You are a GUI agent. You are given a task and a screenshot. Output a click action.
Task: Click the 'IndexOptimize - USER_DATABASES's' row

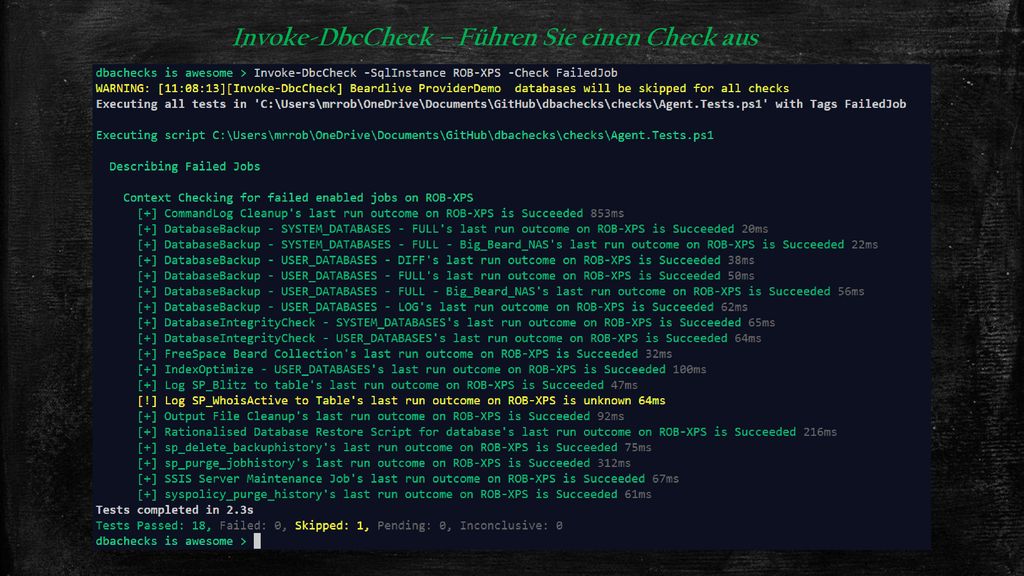(x=421, y=370)
